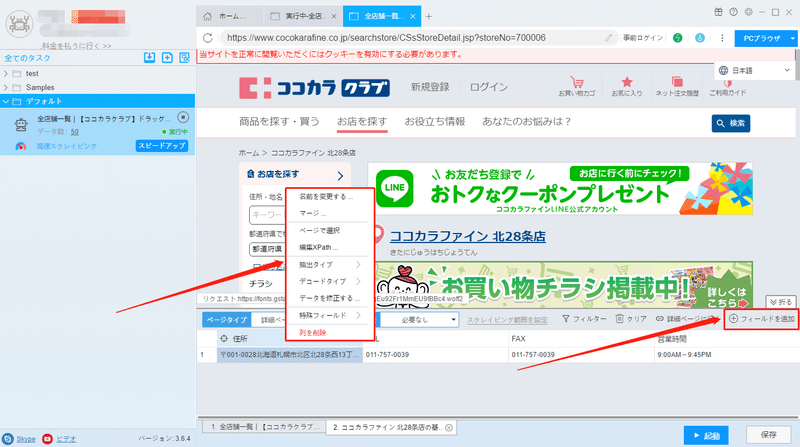800x447 pixels.
Task: Click the import task icon in sidebar header
Action: pyautogui.click(x=149, y=58)
